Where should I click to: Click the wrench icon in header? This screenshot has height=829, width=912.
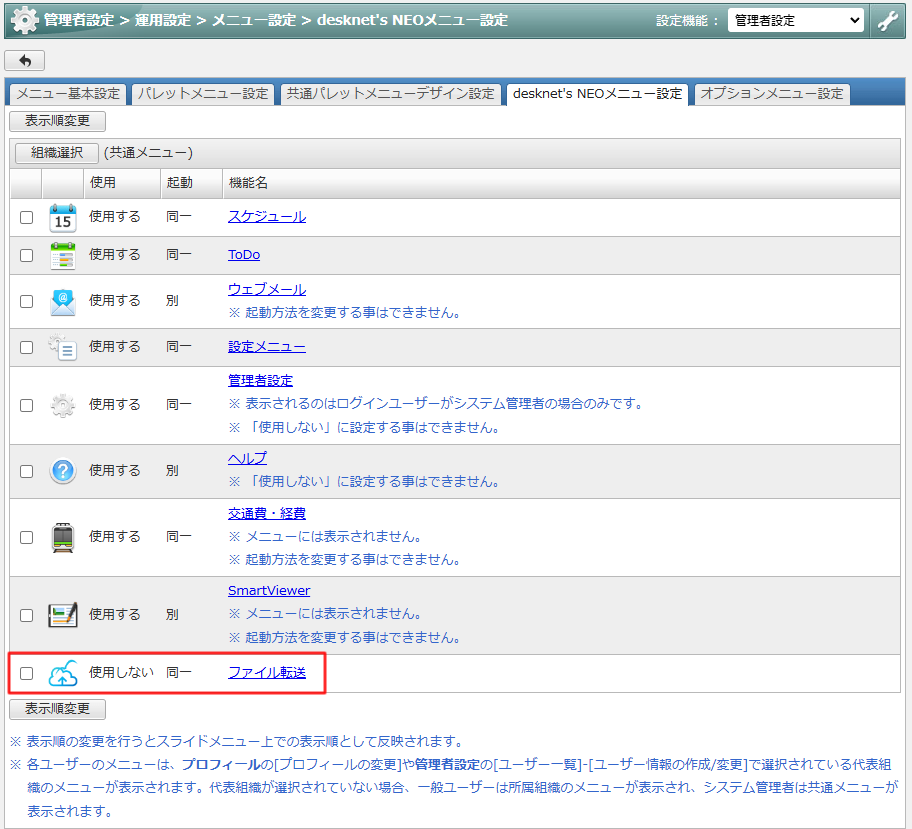coord(887,20)
